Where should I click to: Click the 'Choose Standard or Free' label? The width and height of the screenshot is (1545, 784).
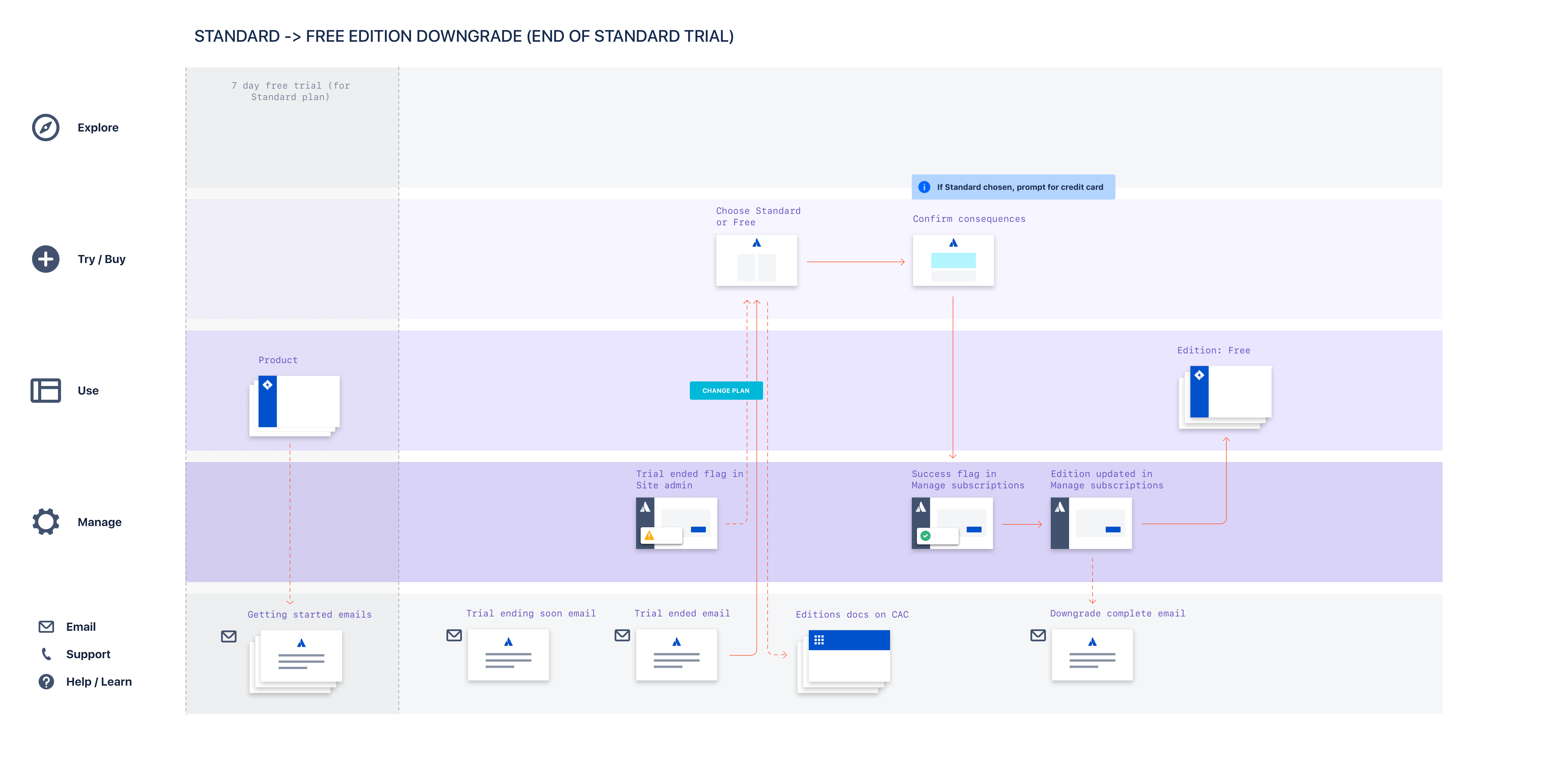(x=758, y=216)
